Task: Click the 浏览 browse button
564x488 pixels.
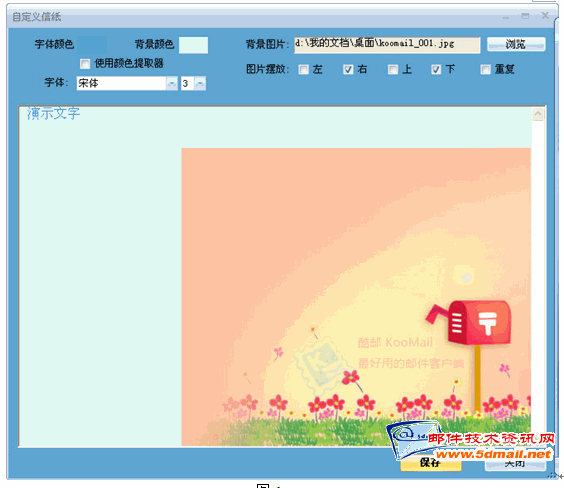Action: [516, 44]
